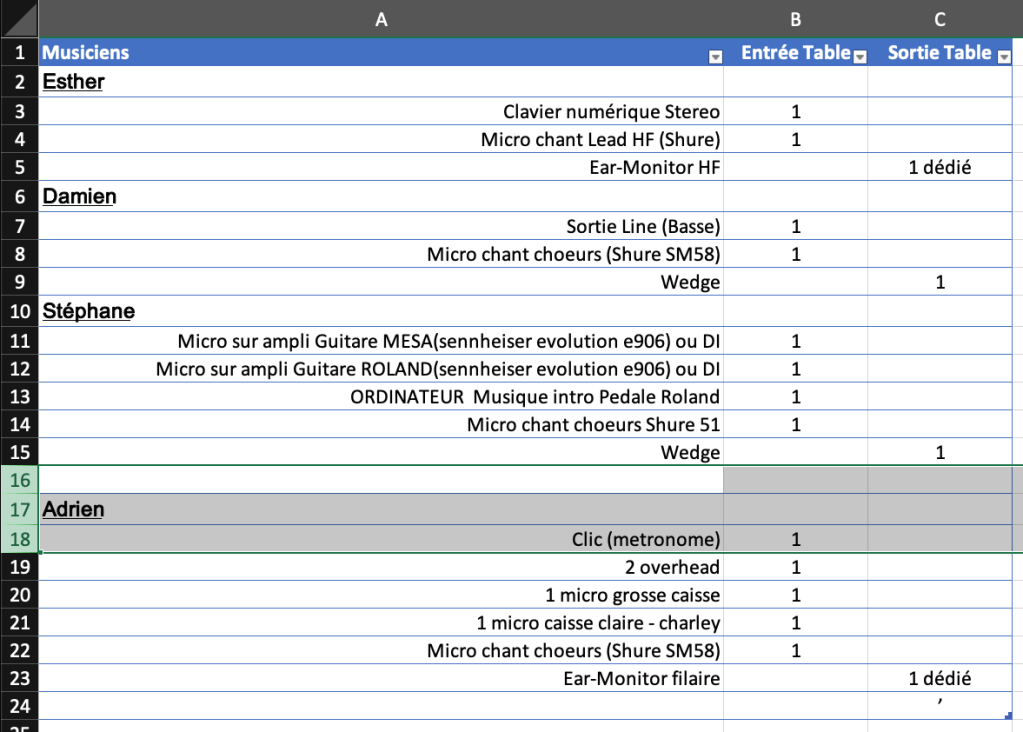Open the Entrée Table filter dropdown

(x=860, y=57)
